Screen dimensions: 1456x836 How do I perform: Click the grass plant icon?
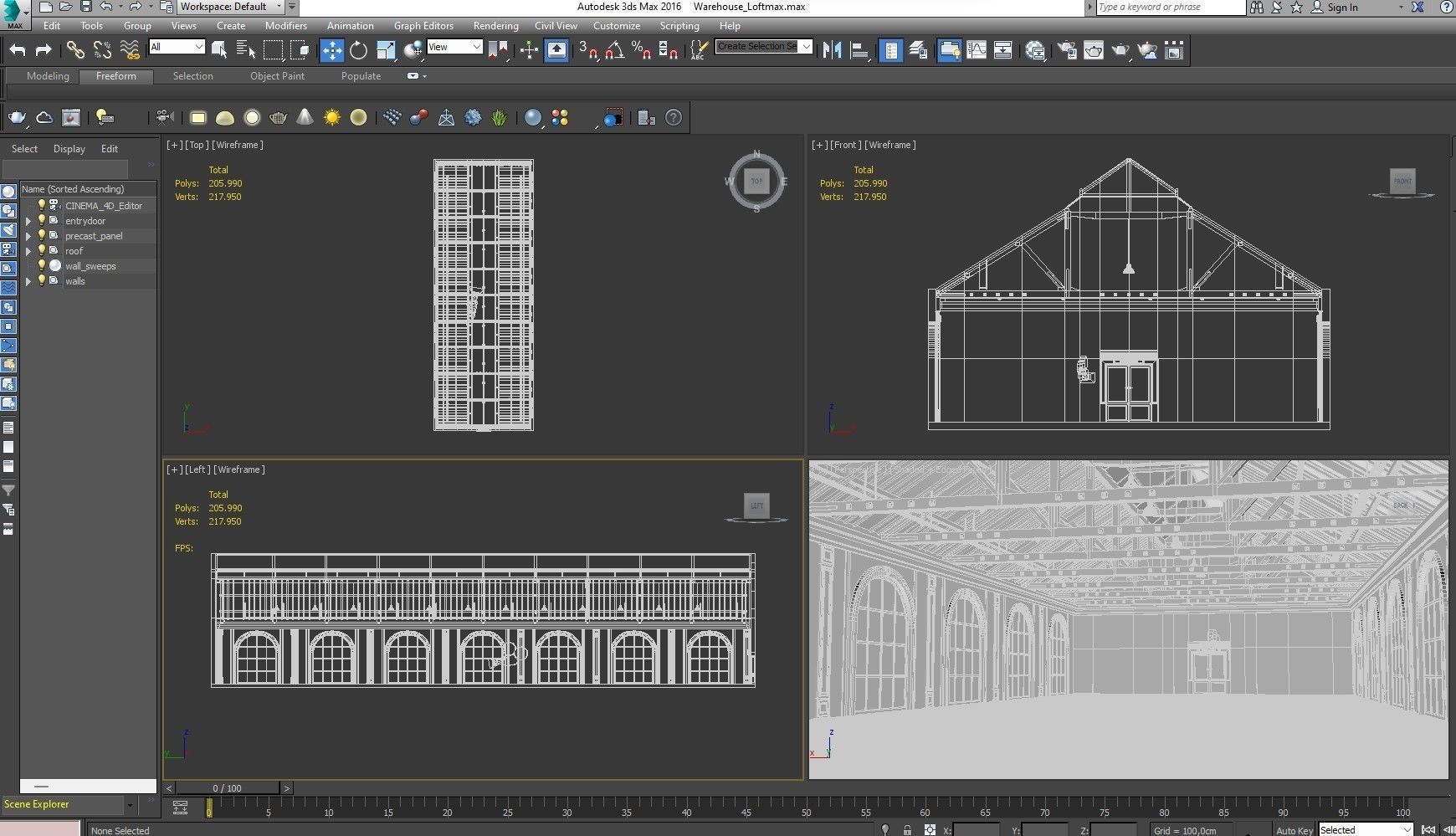coord(500,118)
